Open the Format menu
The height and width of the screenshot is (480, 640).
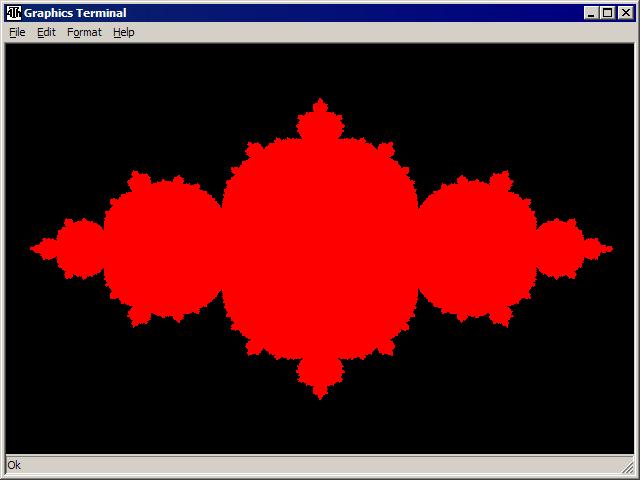point(84,32)
